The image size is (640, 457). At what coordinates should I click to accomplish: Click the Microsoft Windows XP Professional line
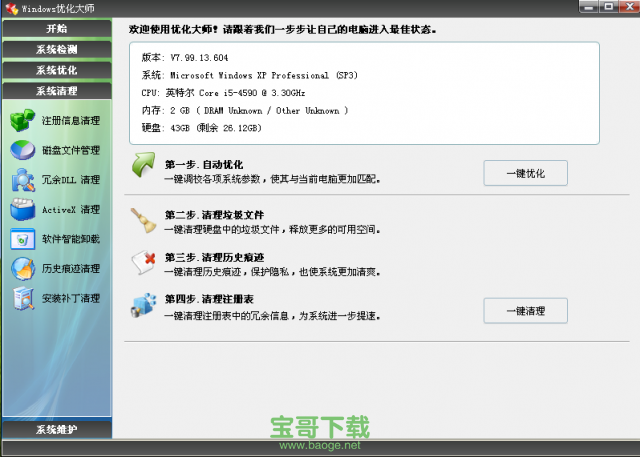249,75
